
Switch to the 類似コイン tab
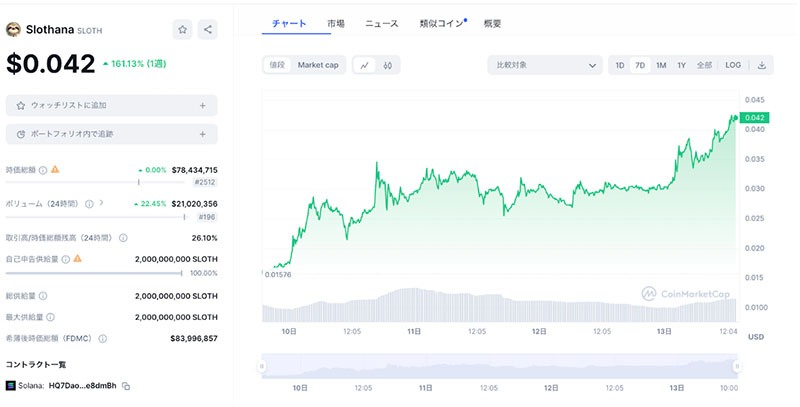(x=442, y=23)
